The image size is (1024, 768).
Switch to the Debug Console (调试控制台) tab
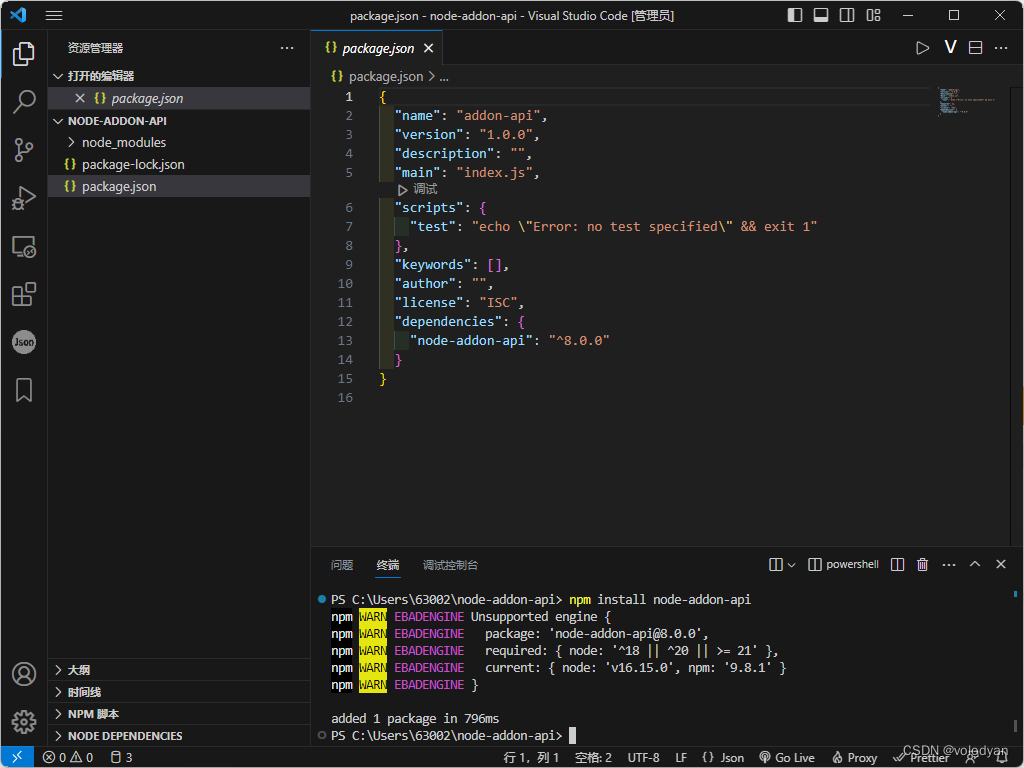pyautogui.click(x=450, y=565)
